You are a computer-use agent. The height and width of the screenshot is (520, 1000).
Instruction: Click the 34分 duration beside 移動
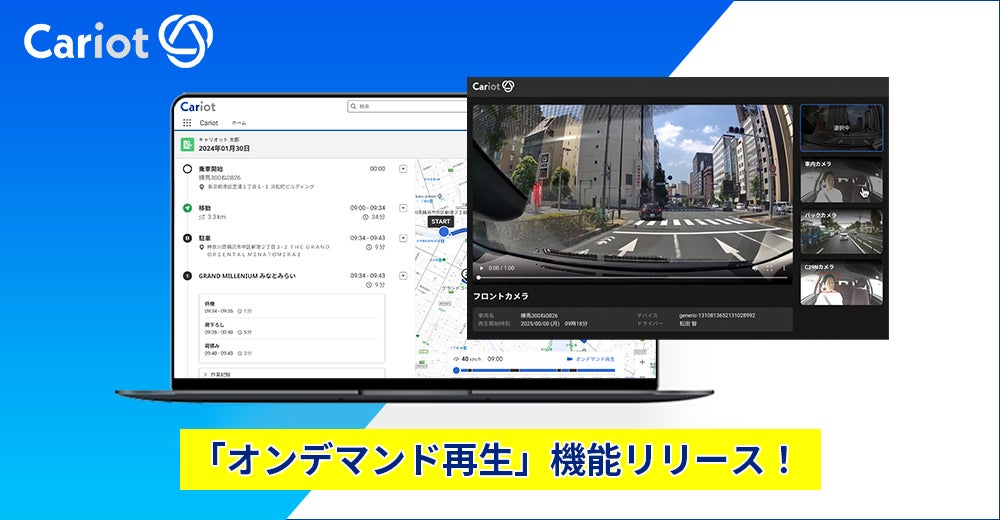click(x=378, y=217)
